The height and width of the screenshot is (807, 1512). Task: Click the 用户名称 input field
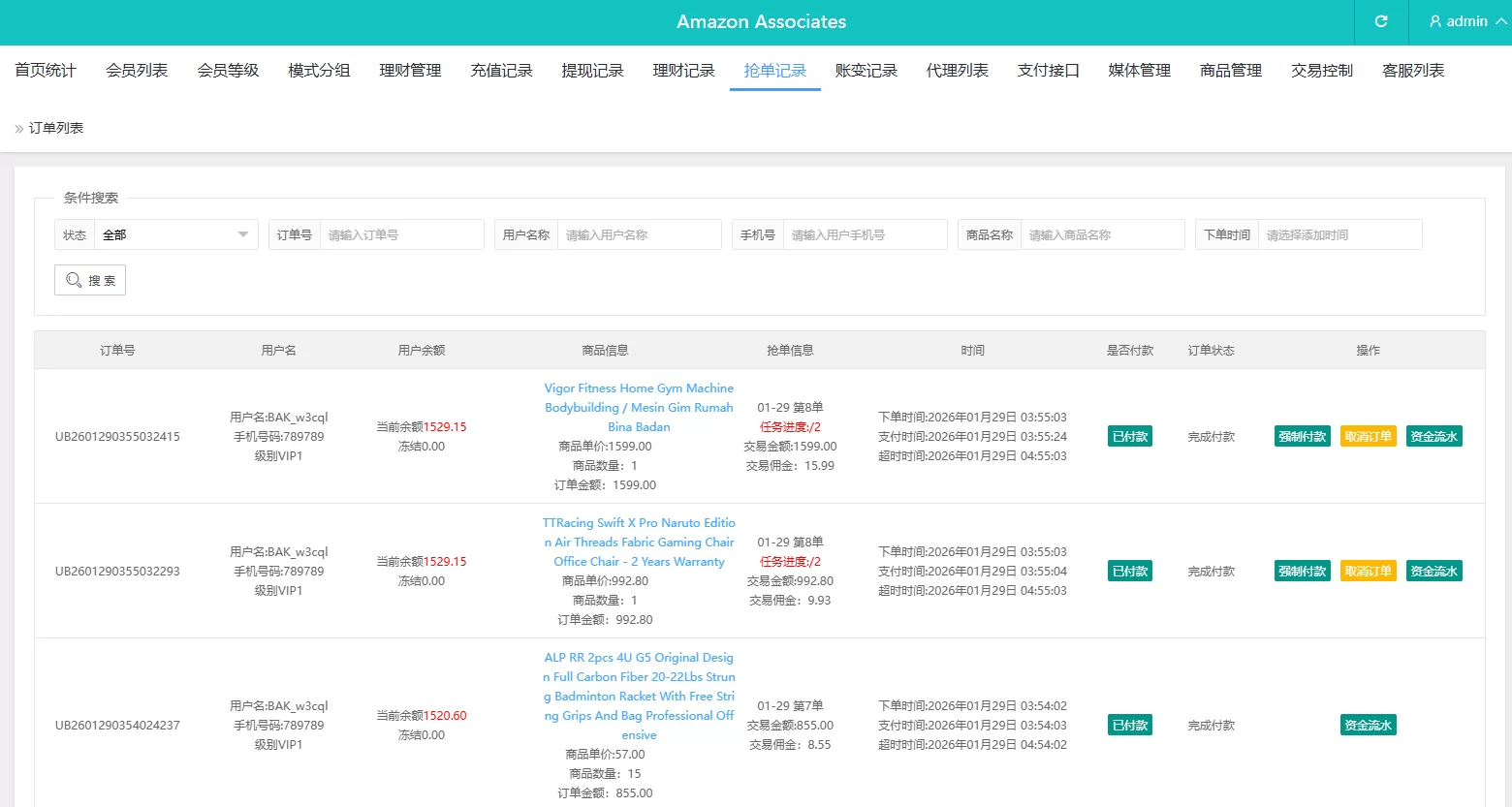coord(639,234)
